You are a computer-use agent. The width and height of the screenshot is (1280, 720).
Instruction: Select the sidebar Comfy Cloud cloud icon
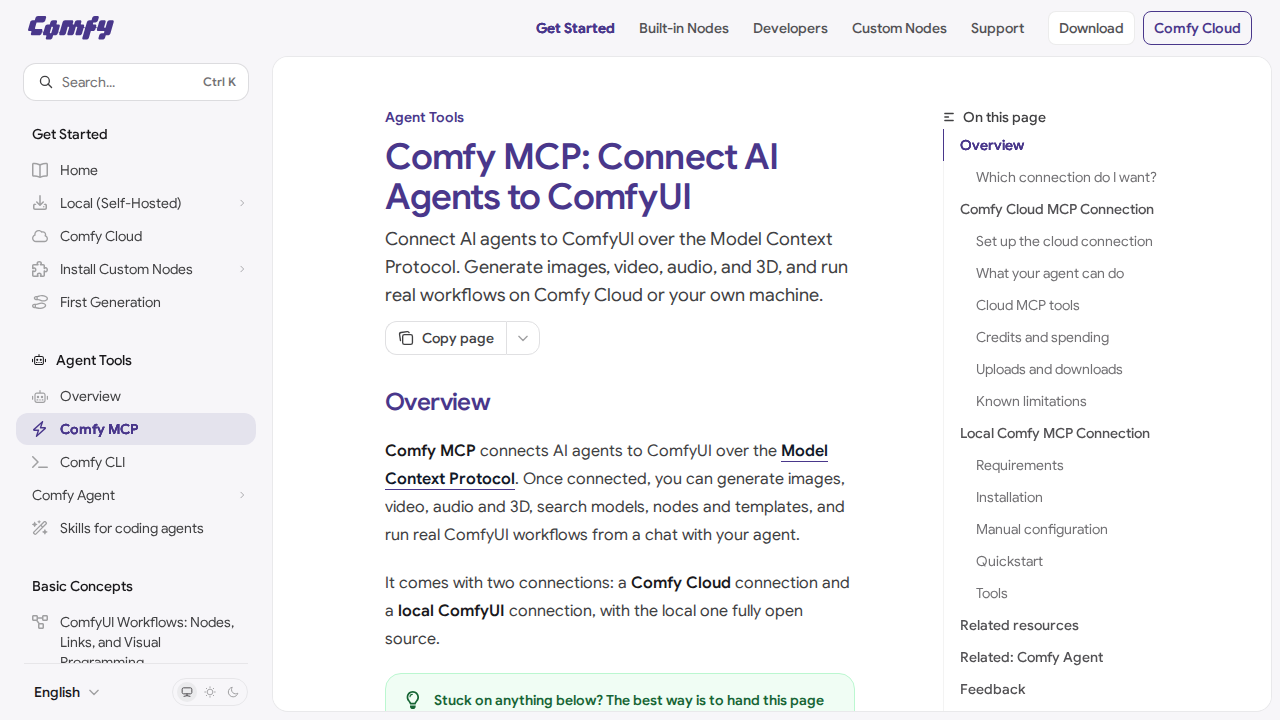[40, 236]
